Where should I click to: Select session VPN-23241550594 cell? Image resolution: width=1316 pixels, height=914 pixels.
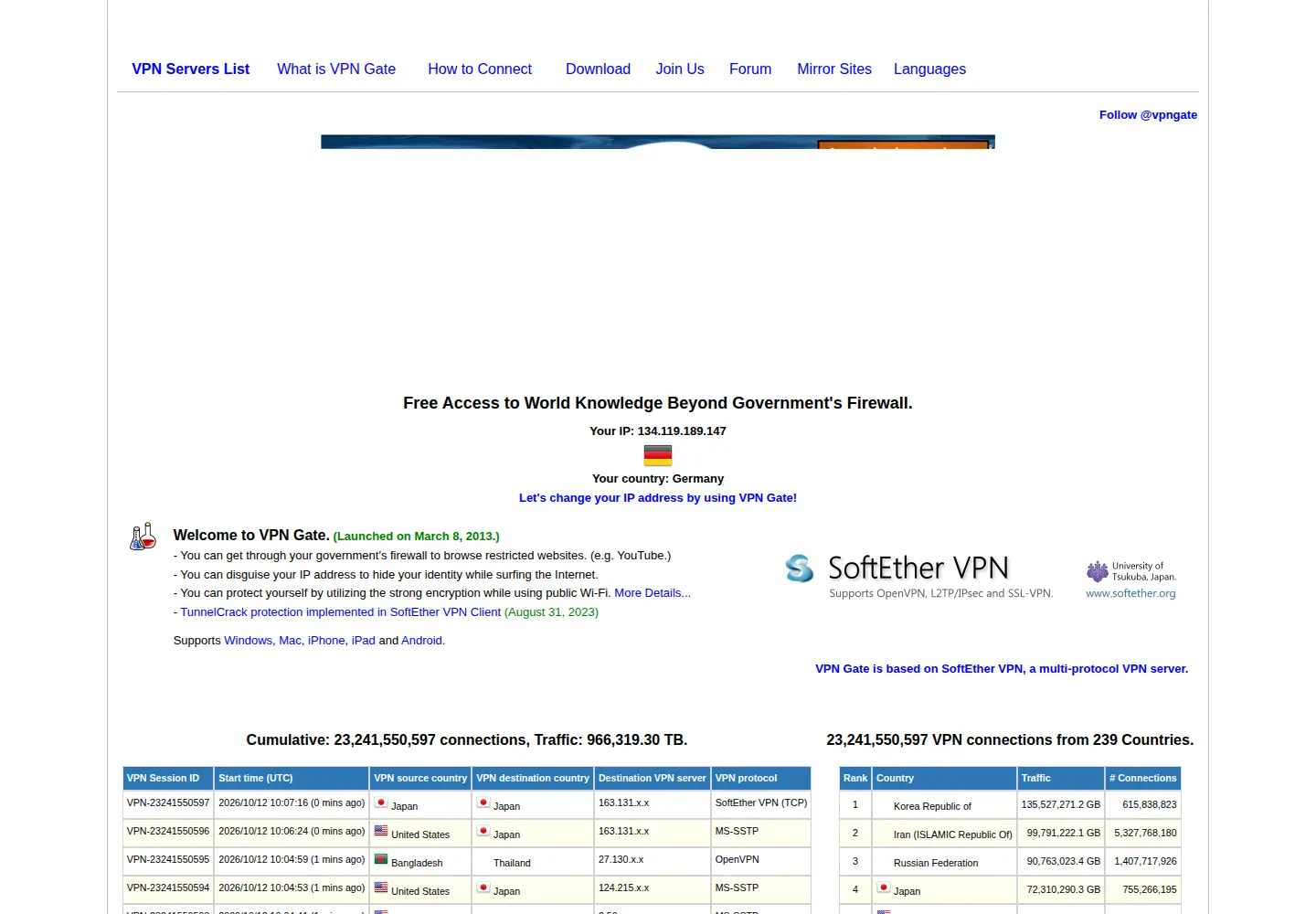coord(168,888)
